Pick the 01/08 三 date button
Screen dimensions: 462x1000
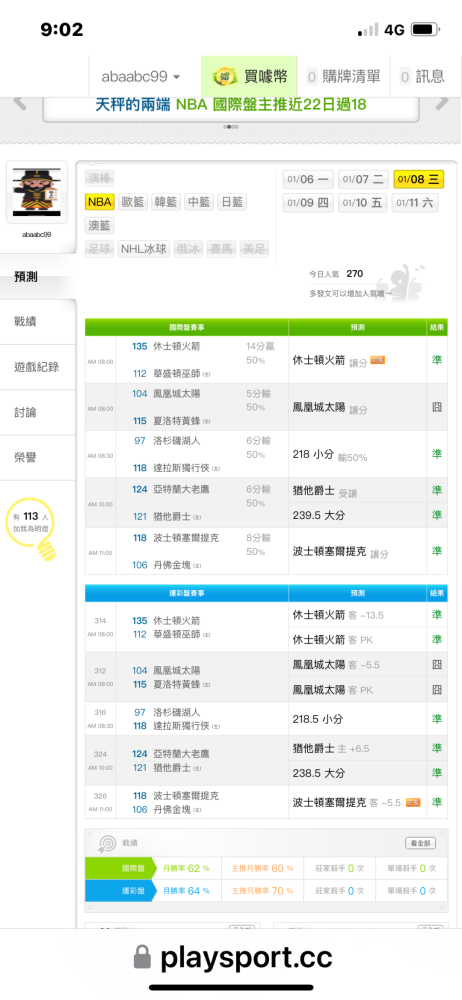[x=419, y=179]
